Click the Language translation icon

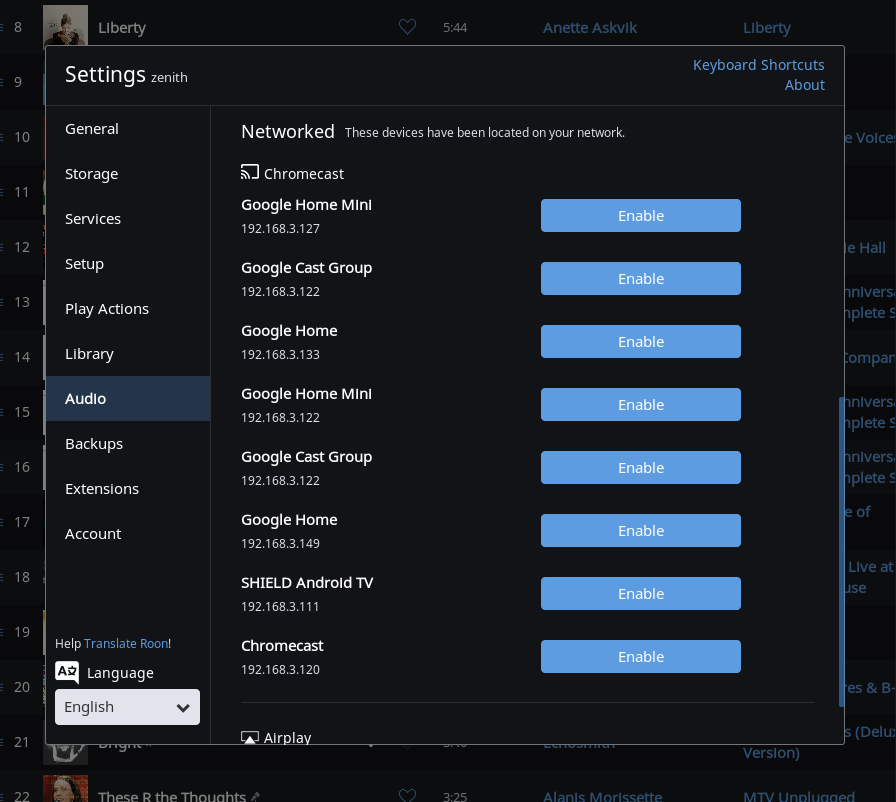[x=67, y=672]
